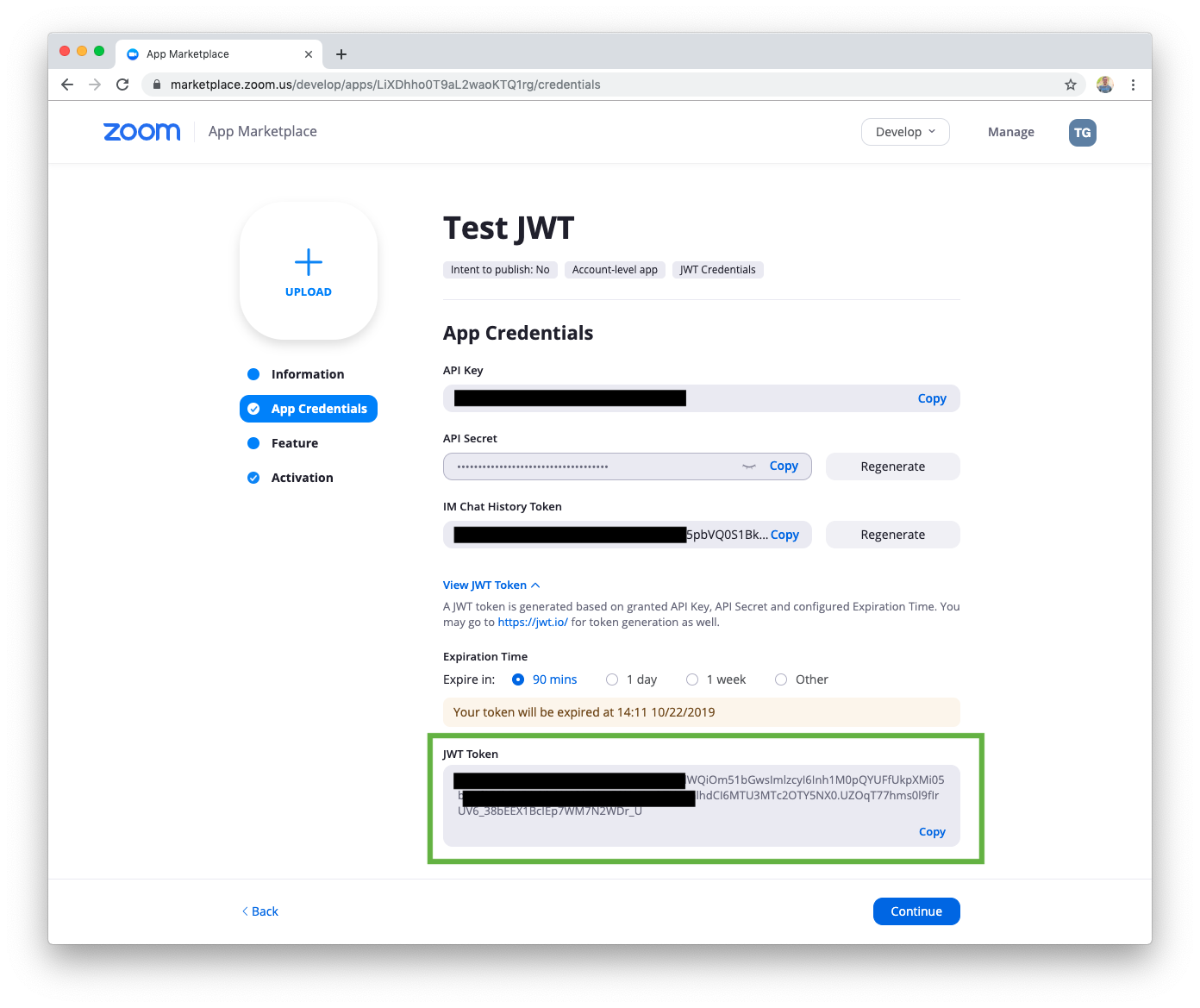
Task: Select the App Credentials step
Action: click(309, 409)
